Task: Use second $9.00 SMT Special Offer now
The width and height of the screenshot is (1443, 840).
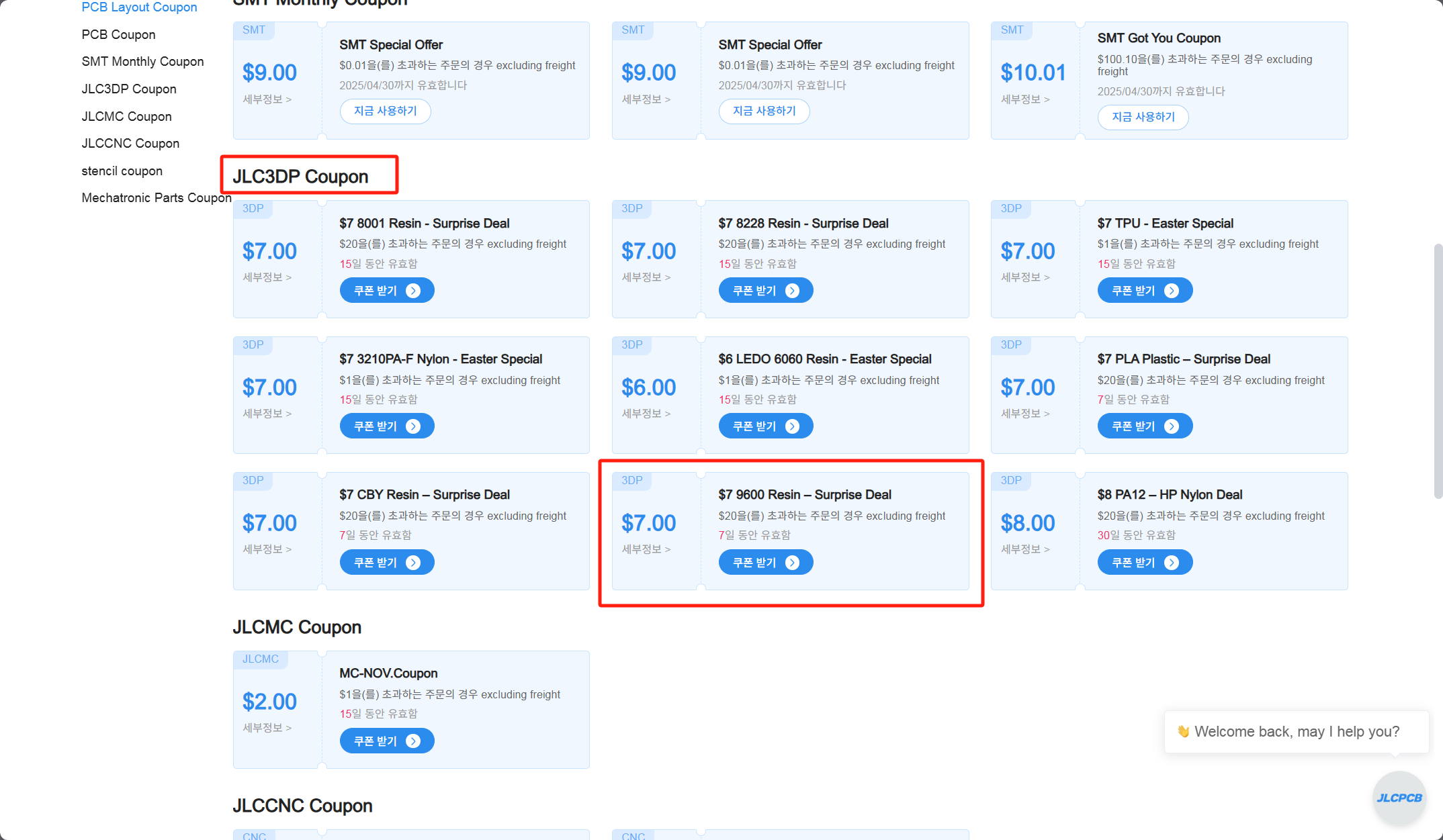Action: pos(764,111)
